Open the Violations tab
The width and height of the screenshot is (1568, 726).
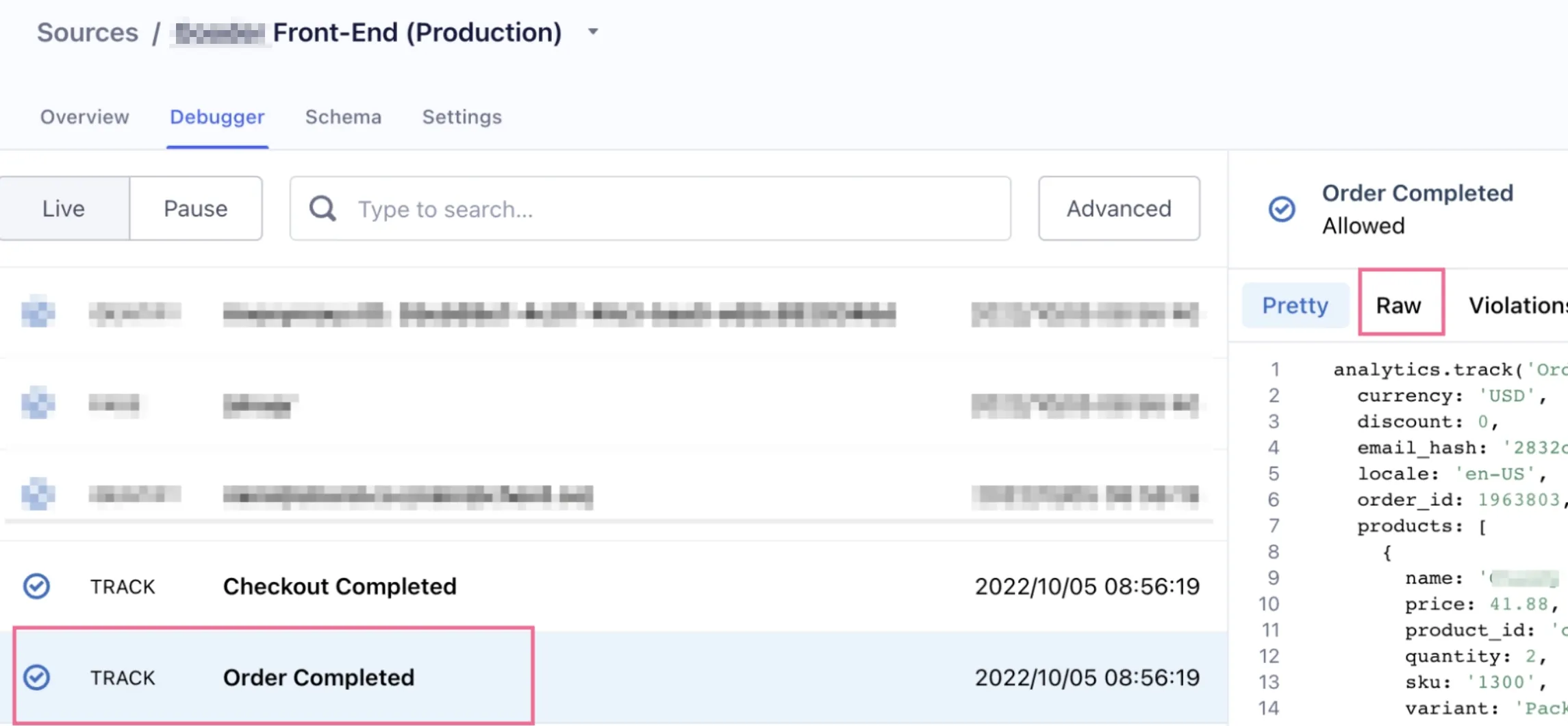[1517, 305]
